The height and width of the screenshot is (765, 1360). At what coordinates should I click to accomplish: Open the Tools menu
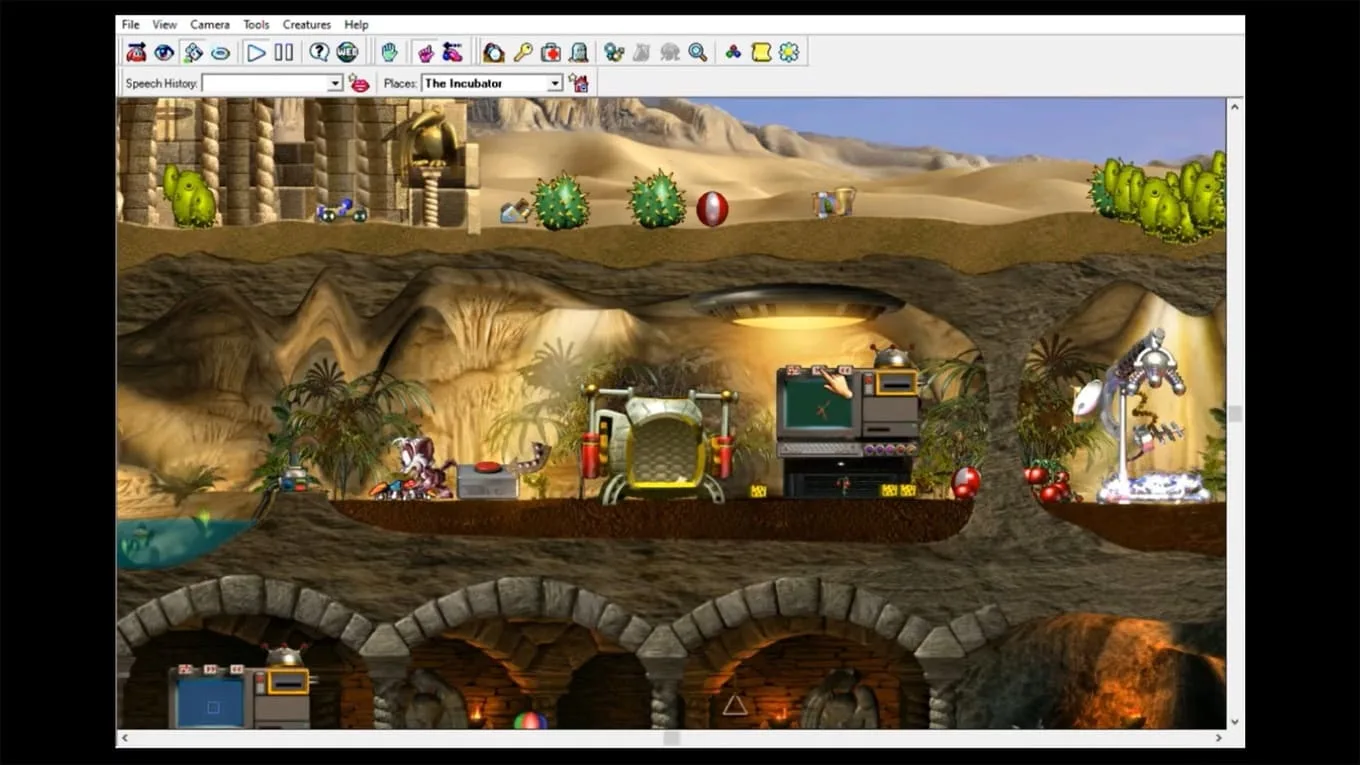coord(256,24)
